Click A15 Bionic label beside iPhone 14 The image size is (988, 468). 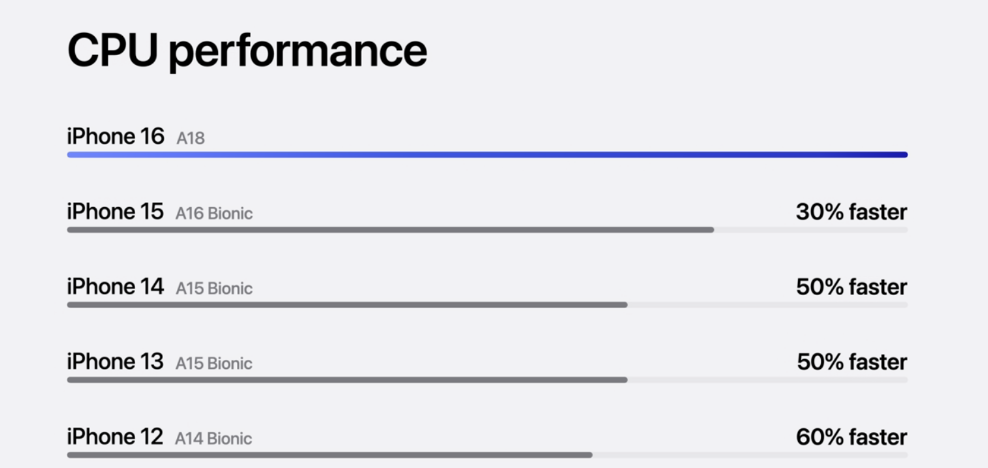tap(214, 288)
